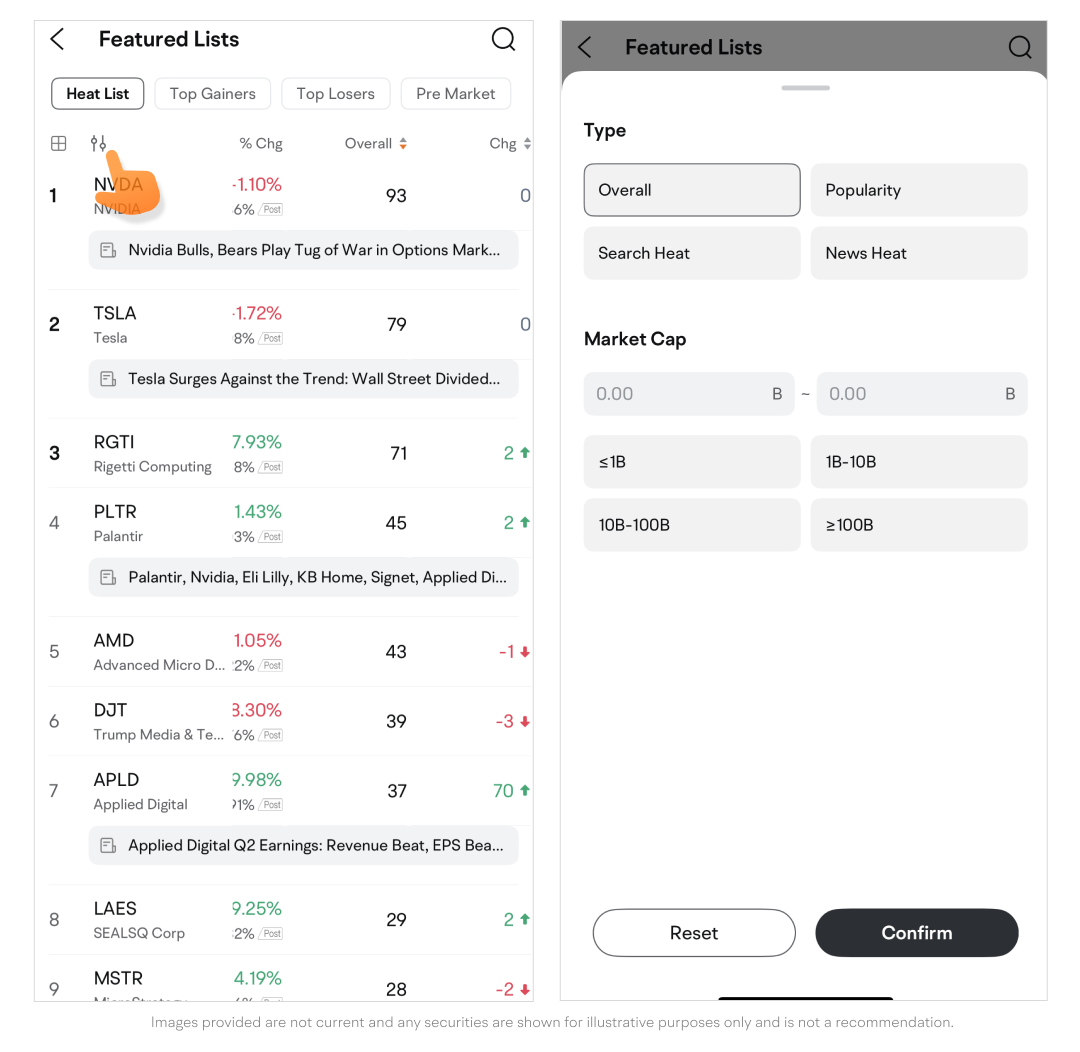Image resolution: width=1080 pixels, height=1052 pixels.
Task: Open the filter settings slider icon
Action: [98, 144]
